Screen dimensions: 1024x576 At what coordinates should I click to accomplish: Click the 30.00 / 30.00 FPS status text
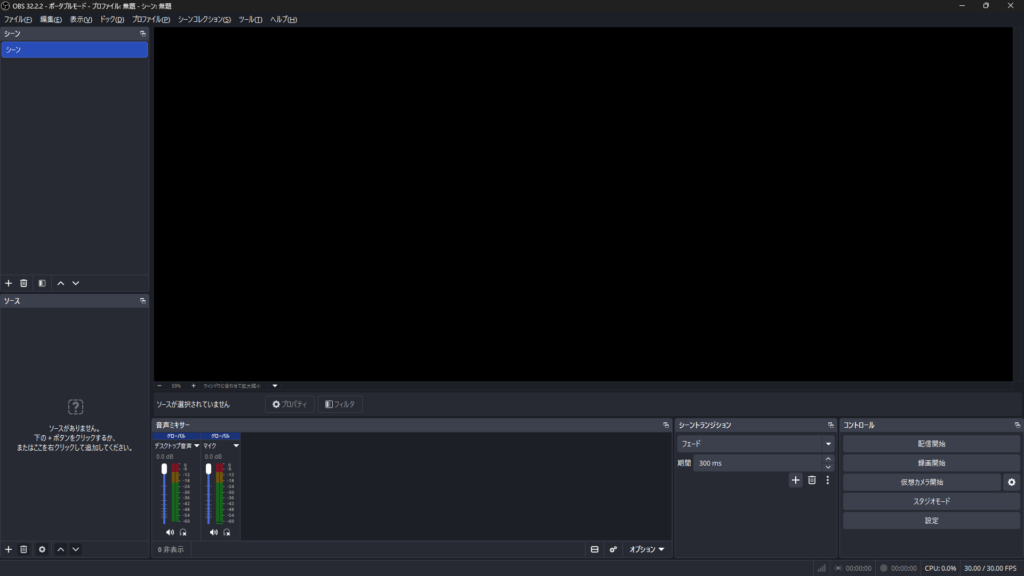[x=990, y=569]
